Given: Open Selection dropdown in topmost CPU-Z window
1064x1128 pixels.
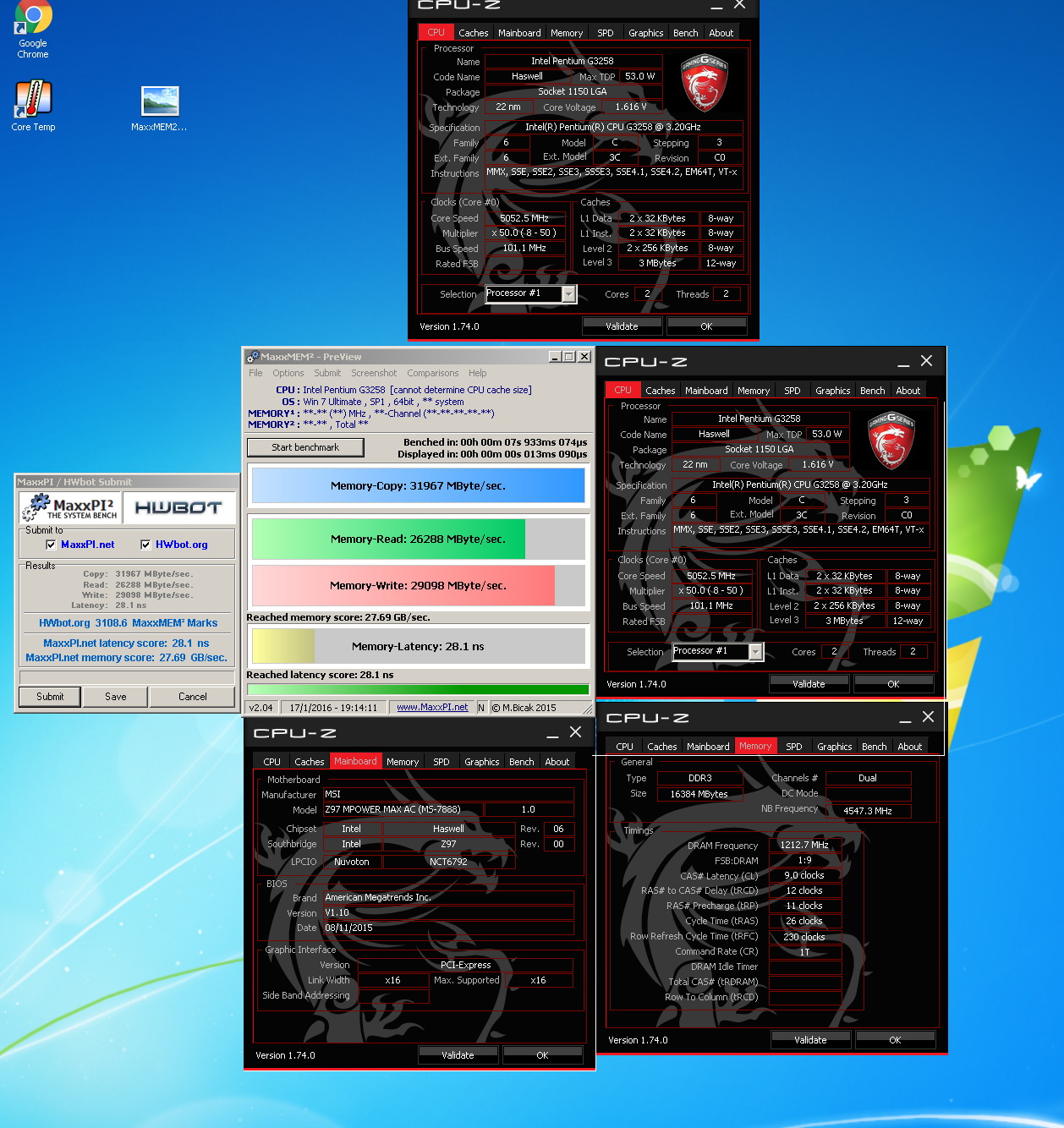Looking at the screenshot, I should [569, 294].
